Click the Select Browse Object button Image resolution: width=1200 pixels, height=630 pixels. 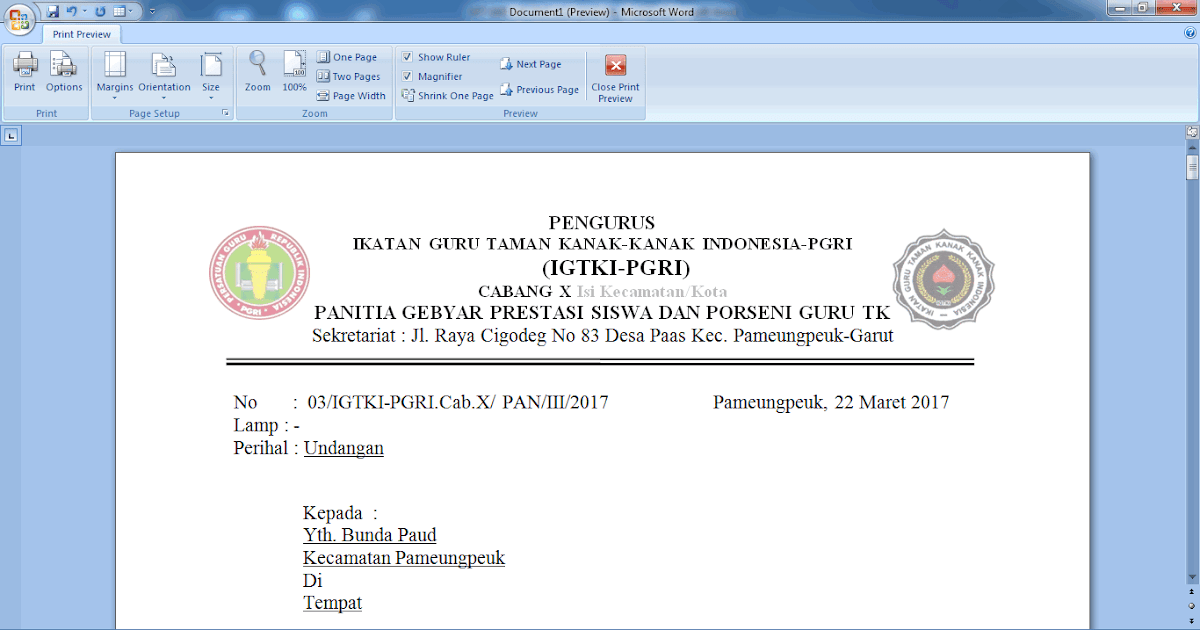[1192, 606]
